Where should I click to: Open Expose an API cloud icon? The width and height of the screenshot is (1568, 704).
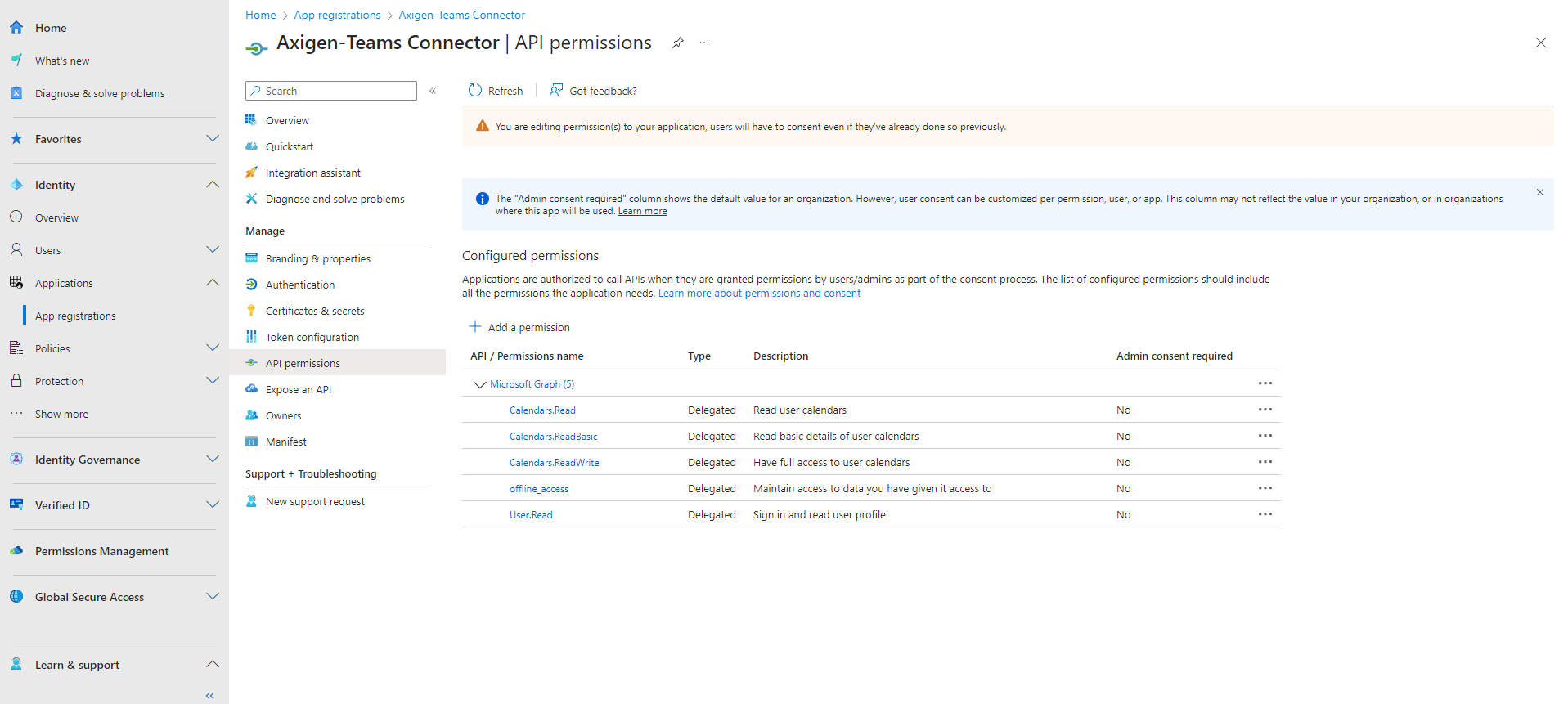tap(251, 389)
